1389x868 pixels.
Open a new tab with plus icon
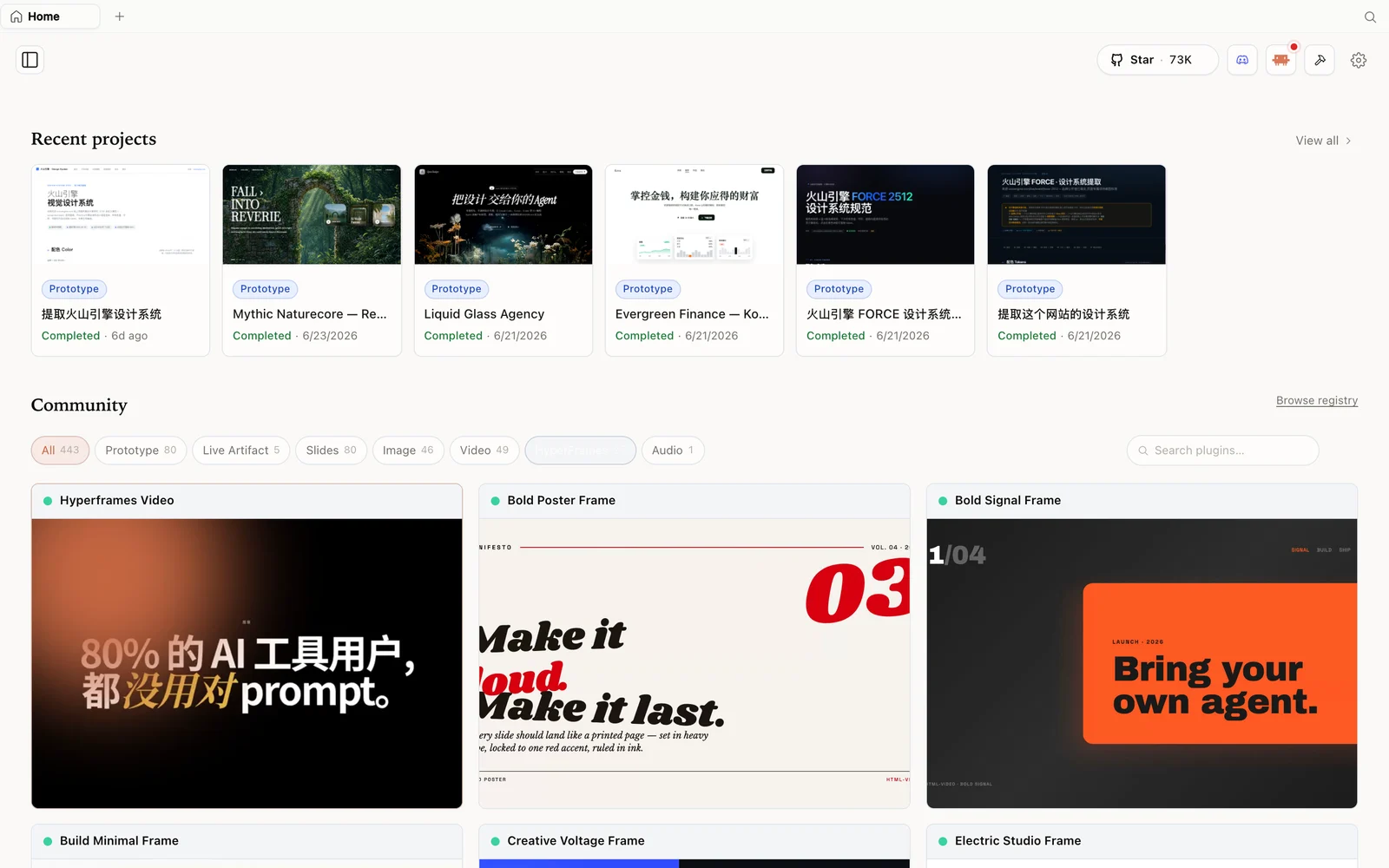[x=120, y=16]
